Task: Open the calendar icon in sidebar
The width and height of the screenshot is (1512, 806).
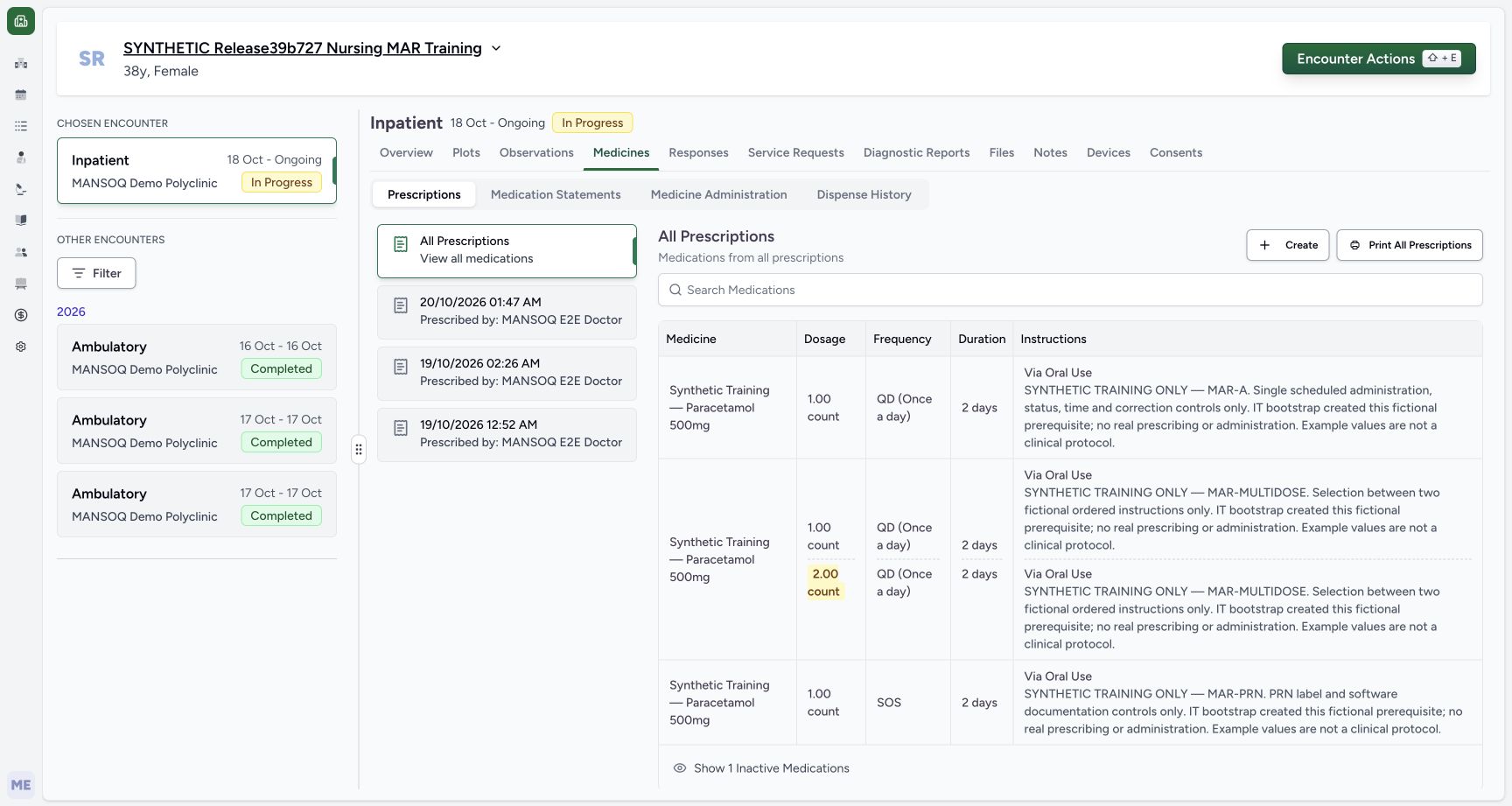Action: pyautogui.click(x=21, y=95)
